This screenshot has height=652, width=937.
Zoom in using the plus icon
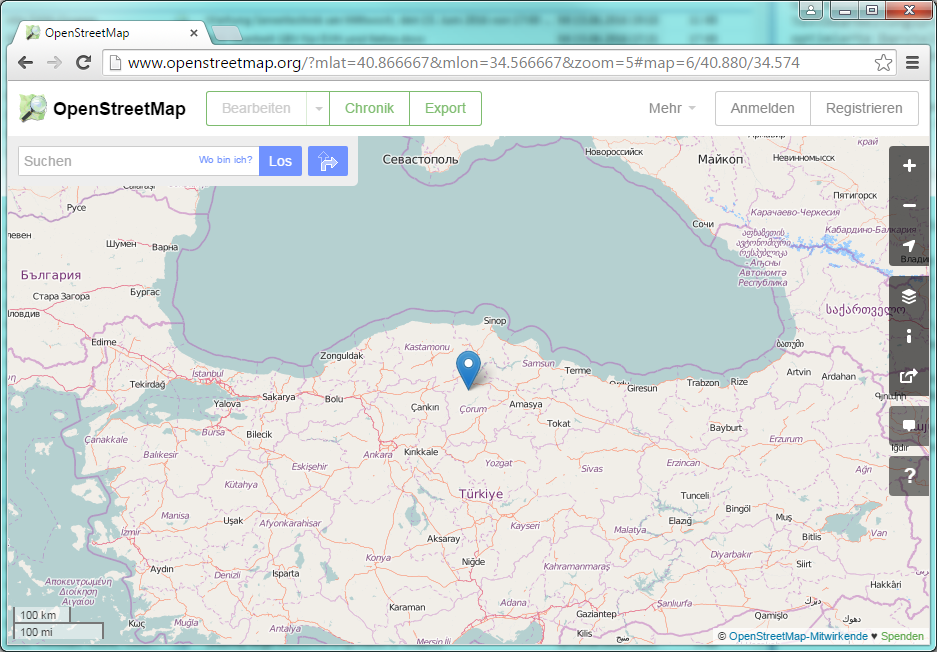coord(908,166)
